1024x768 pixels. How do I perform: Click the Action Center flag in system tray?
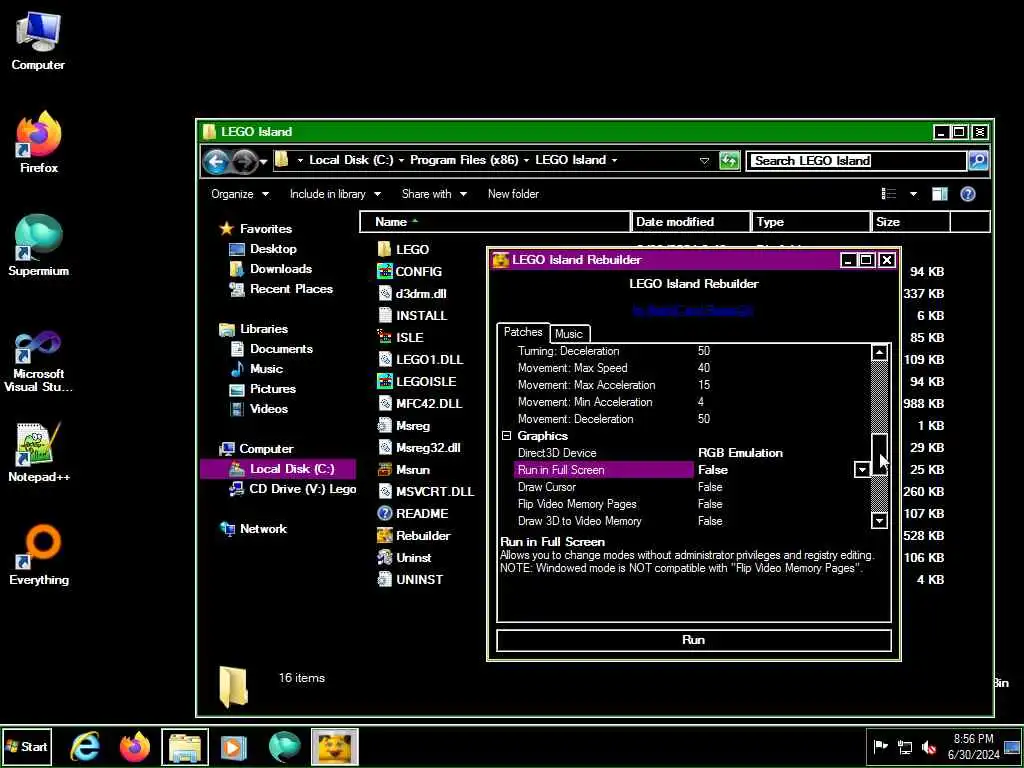coord(880,747)
